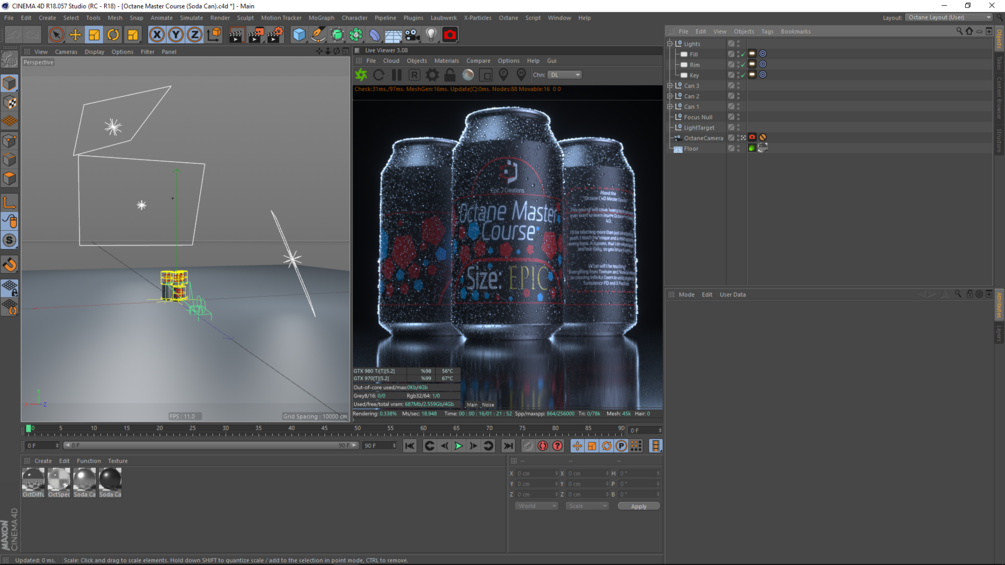Screen dimensions: 1005x565
Task: Pause the Live Viewer rendering
Action: (397, 75)
